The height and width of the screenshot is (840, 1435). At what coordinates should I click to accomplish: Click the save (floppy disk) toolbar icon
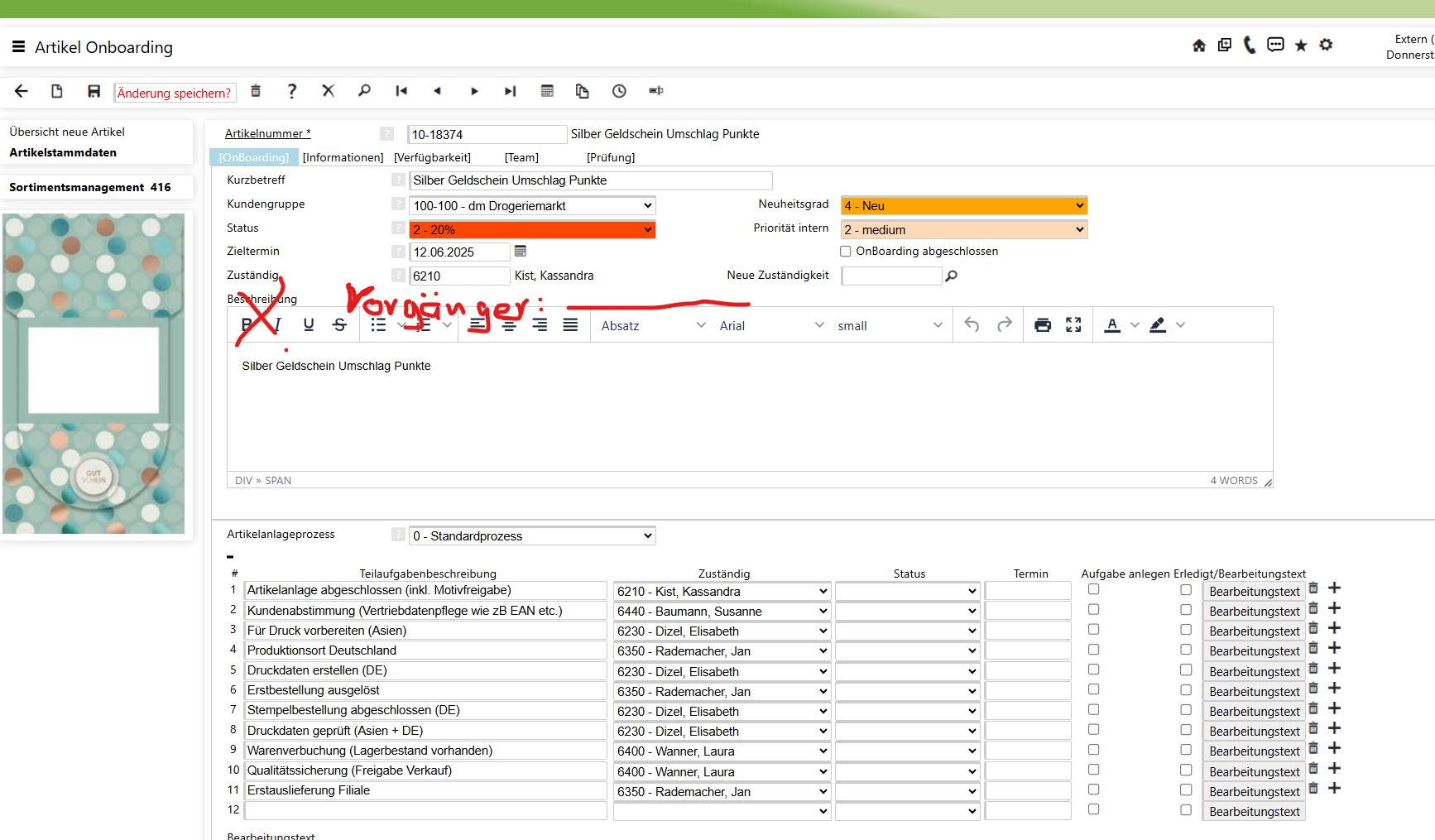click(94, 91)
